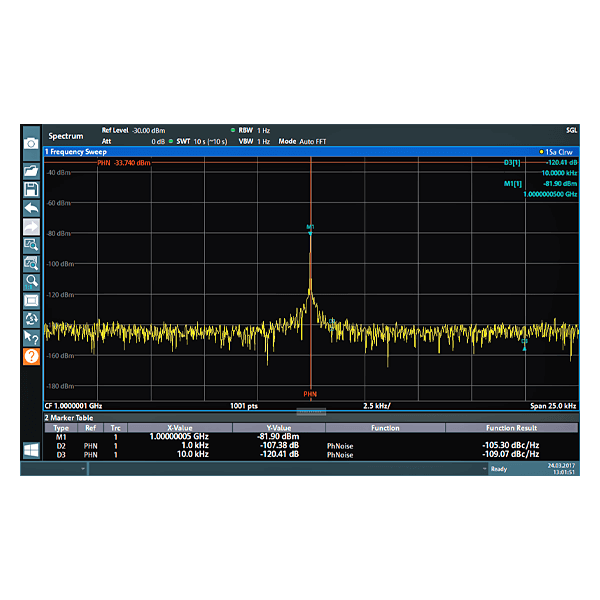This screenshot has width=600, height=600.
Task: Open the orange help question icon
Action: pyautogui.click(x=31, y=356)
